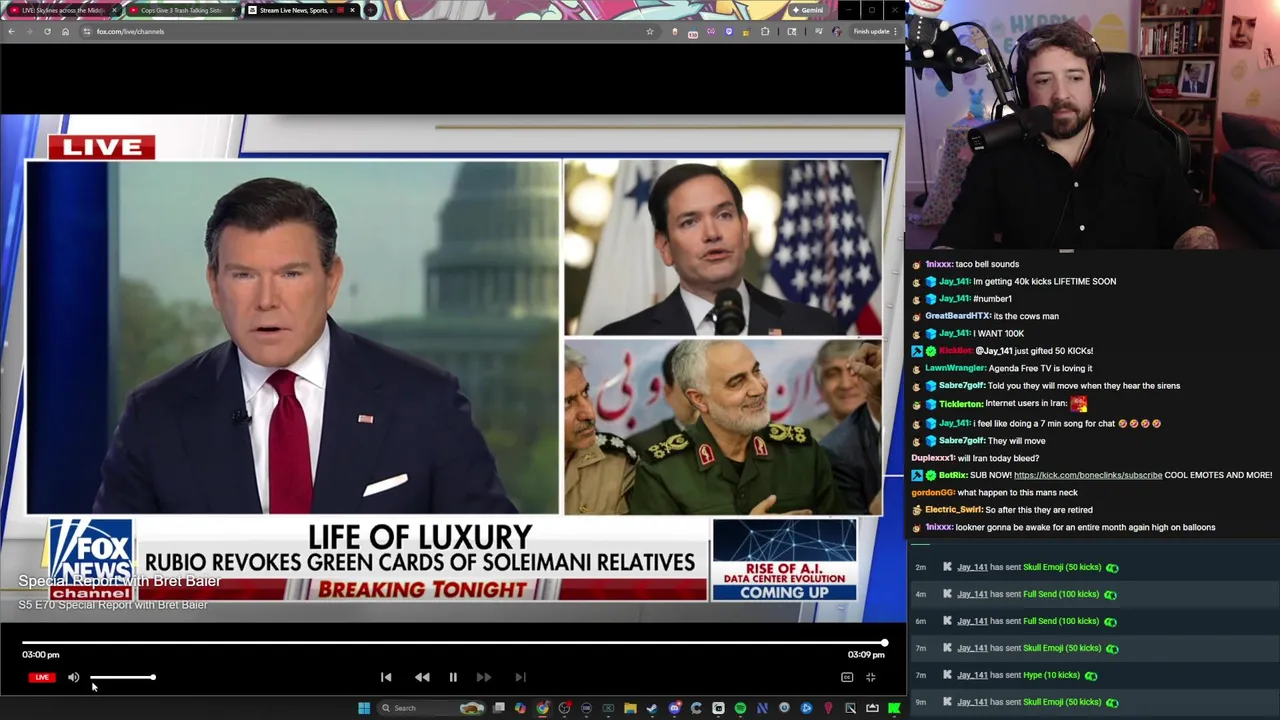The image size is (1280, 720).
Task: Open the kick.com/boneclinks/subscribe link in chat
Action: 1088,475
